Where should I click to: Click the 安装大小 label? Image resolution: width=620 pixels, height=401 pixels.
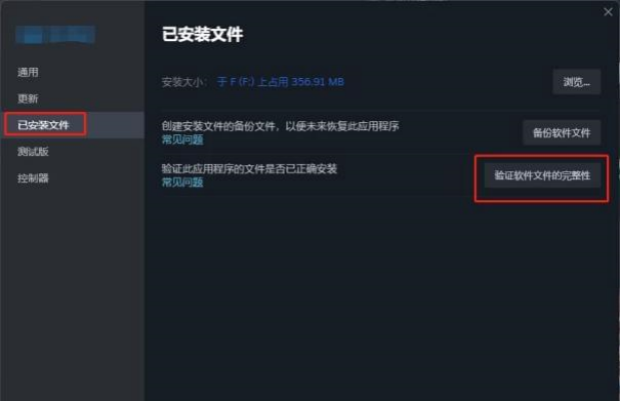(x=185, y=82)
